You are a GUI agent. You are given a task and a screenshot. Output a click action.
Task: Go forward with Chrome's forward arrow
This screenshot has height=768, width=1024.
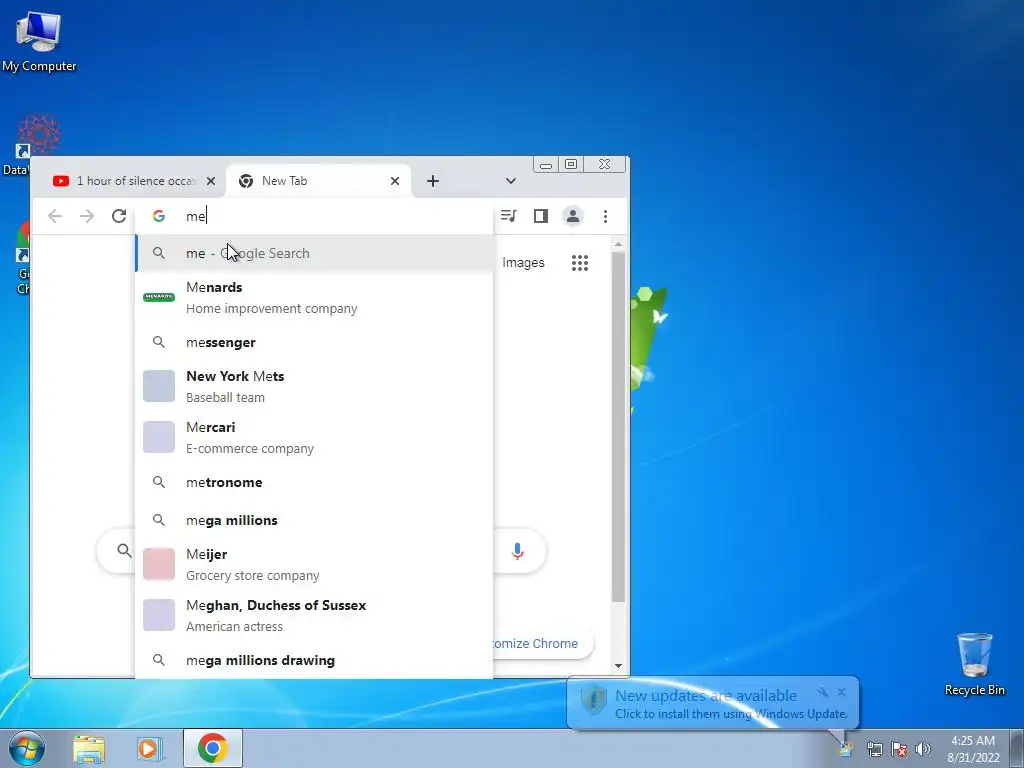87,216
